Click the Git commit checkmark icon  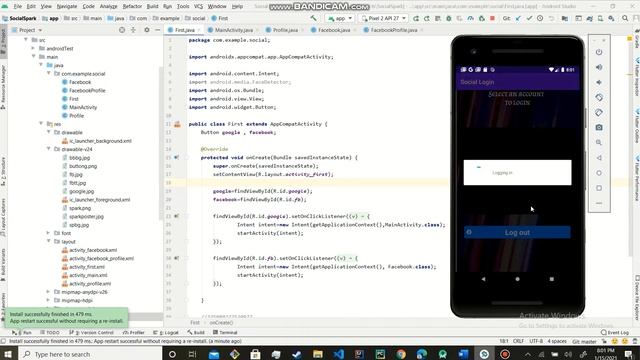(529, 18)
